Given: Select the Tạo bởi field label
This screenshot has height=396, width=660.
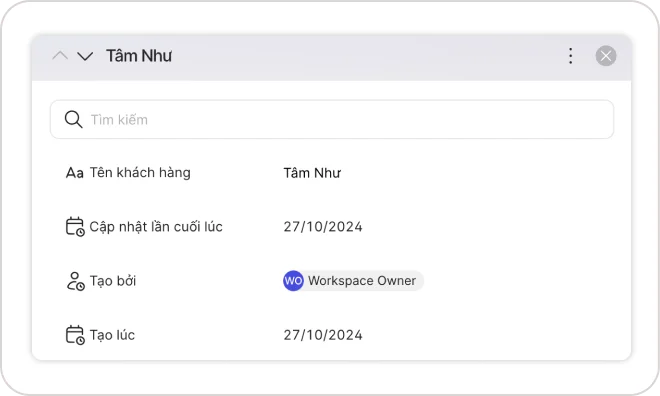Looking at the screenshot, I should [113, 281].
